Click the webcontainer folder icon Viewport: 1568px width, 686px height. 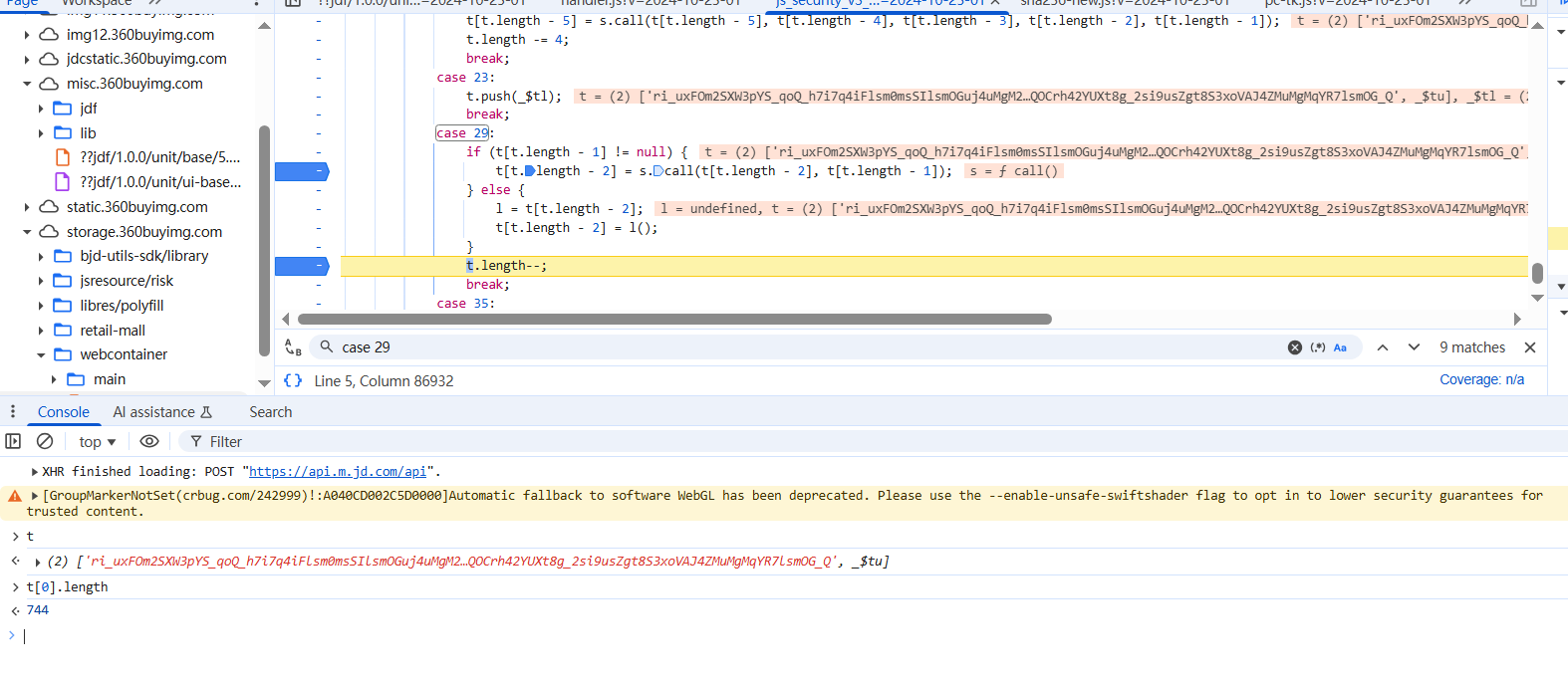[x=63, y=354]
